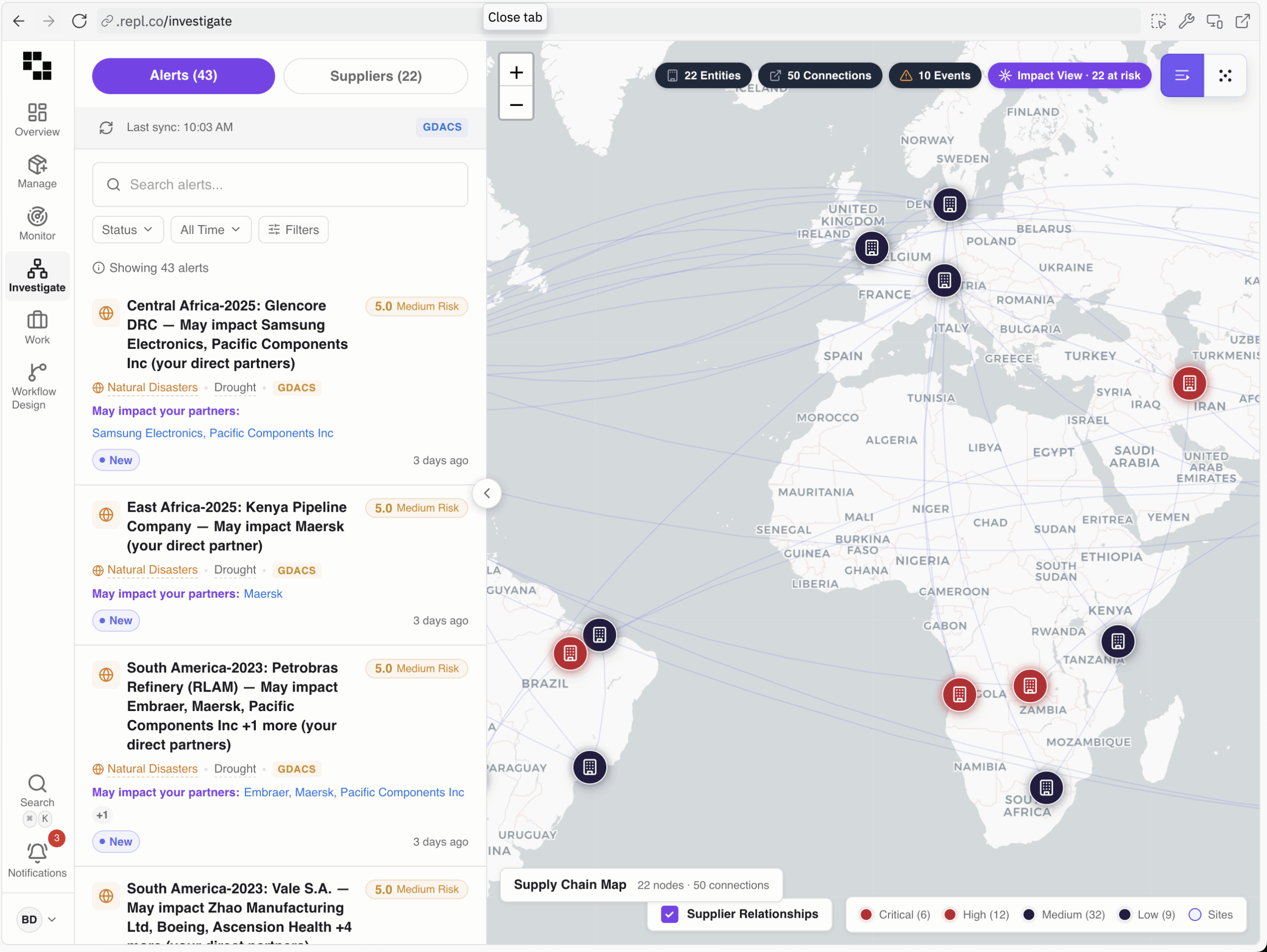Collapse the alerts panel chevron
This screenshot has height=952, width=1267.
pyautogui.click(x=487, y=493)
